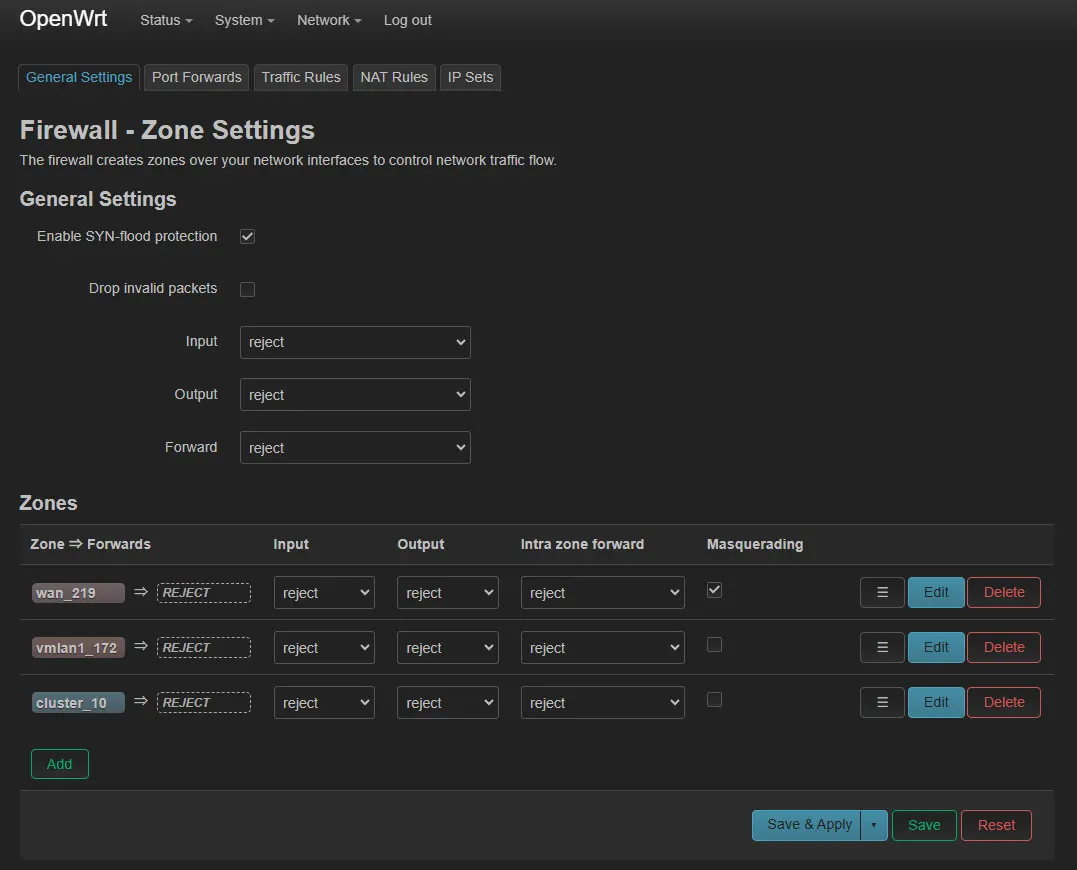Open the general Output policy dropdown
Screen dimensions: 1077x870
click(355, 395)
